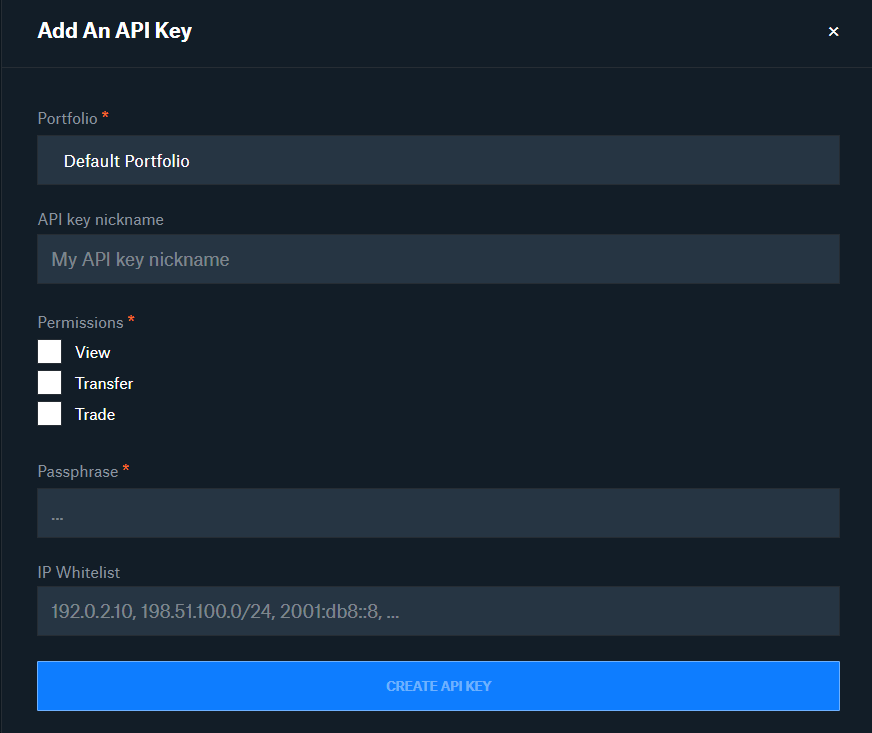Click the Add An API Key title
This screenshot has height=733, width=872.
point(115,31)
